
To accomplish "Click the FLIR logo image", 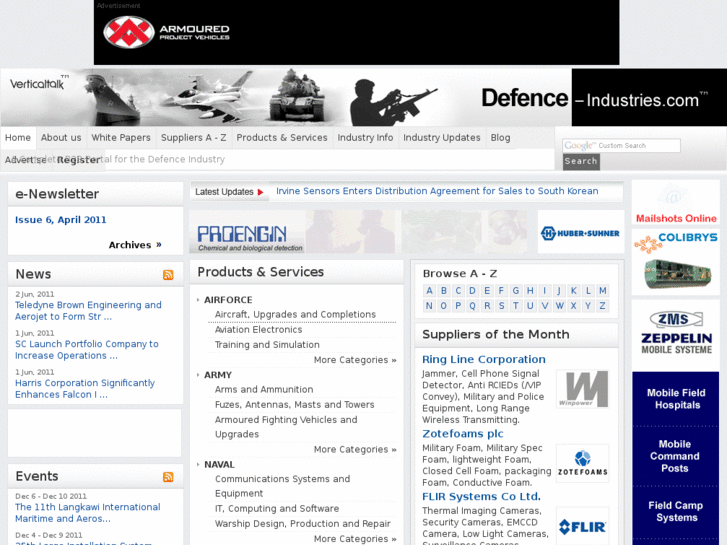I will (x=583, y=526).
